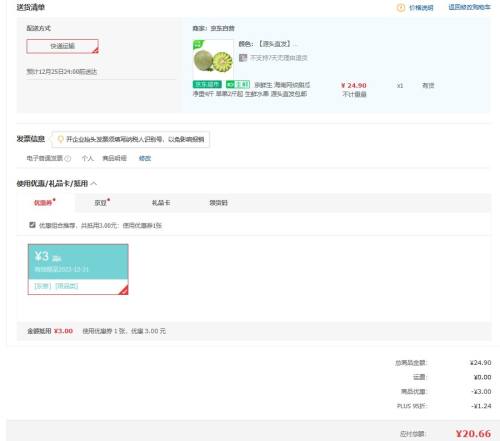Viewport: 500px width, 441px height.
Task: Click the clock icon beside 价格说明
Action: coord(401,8)
